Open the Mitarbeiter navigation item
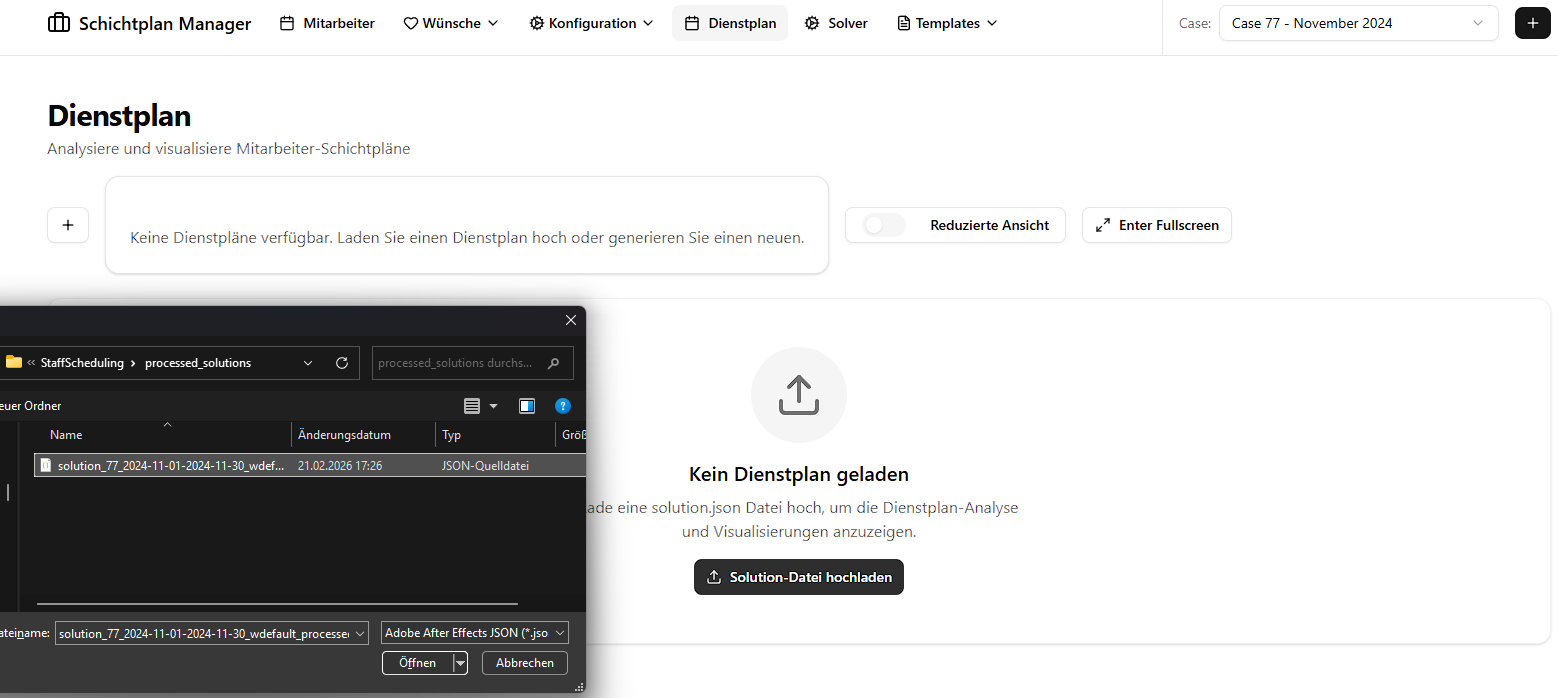The width and height of the screenshot is (1558, 698). coord(327,23)
